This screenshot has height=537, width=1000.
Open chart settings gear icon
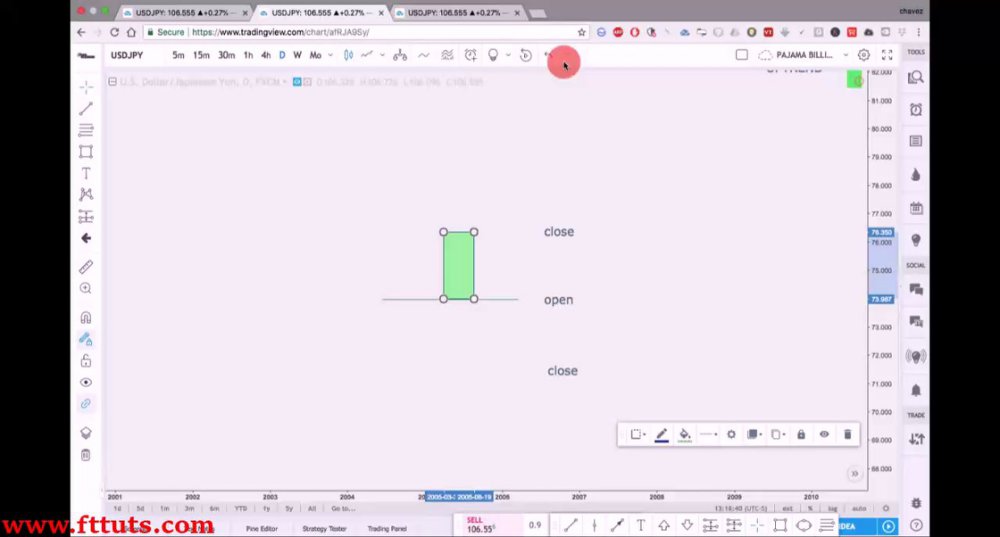[x=864, y=55]
